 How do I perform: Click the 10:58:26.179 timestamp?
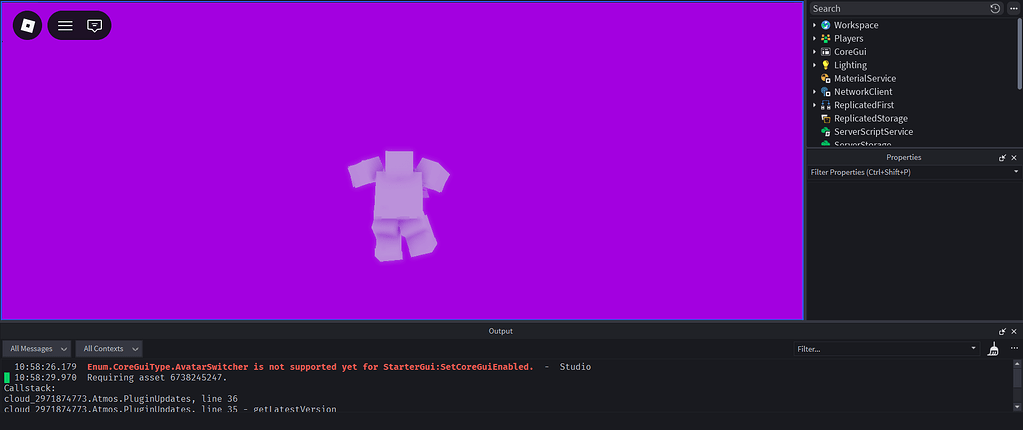click(45, 367)
